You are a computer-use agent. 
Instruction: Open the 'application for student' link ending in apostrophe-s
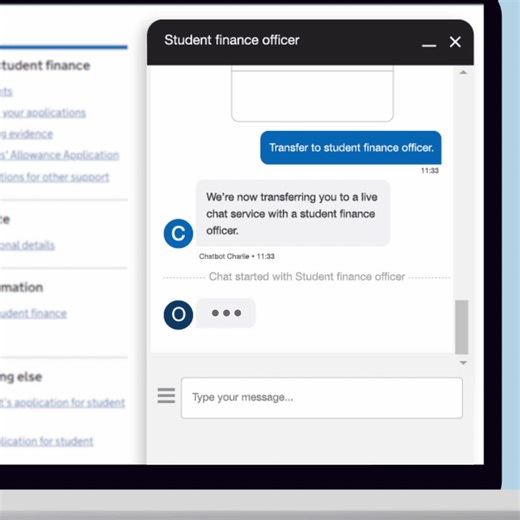pyautogui.click(x=62, y=403)
